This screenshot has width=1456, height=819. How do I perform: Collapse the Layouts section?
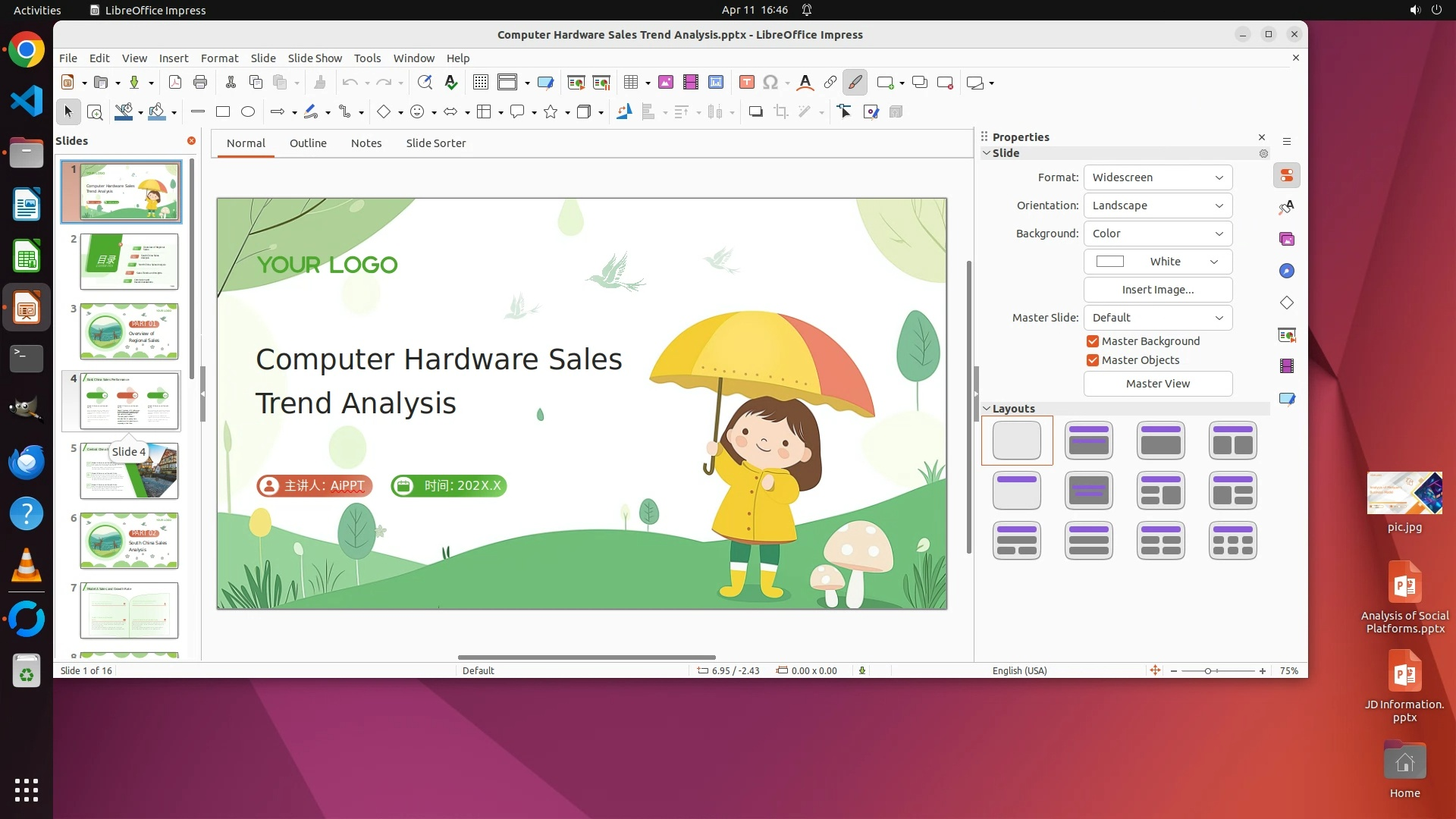click(987, 409)
